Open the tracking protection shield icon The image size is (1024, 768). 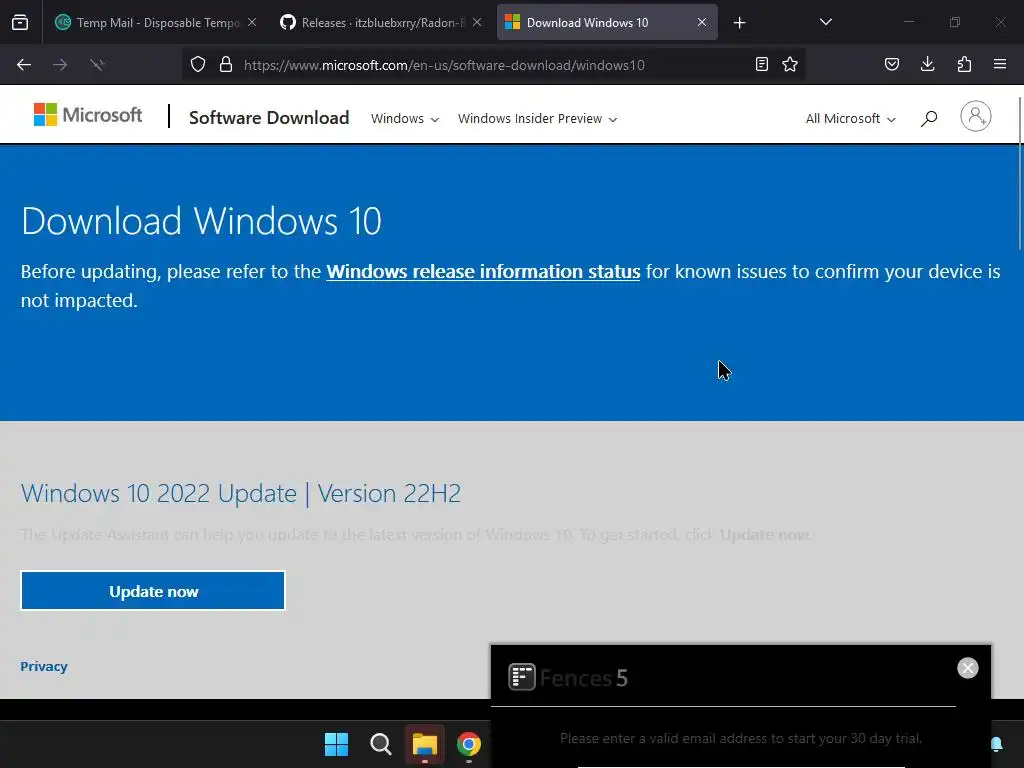(198, 65)
